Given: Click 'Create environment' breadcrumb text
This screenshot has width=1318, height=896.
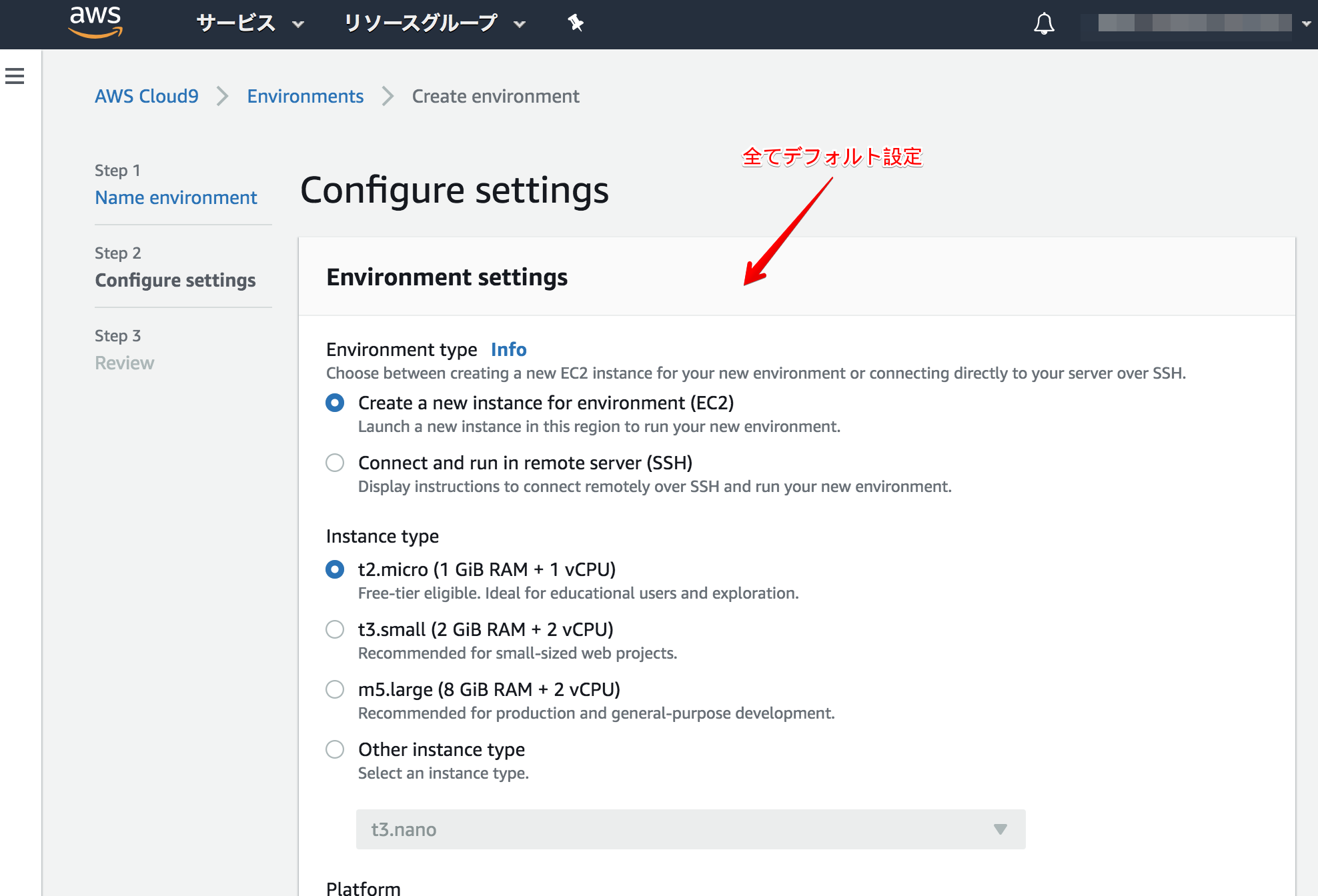Looking at the screenshot, I should point(496,96).
